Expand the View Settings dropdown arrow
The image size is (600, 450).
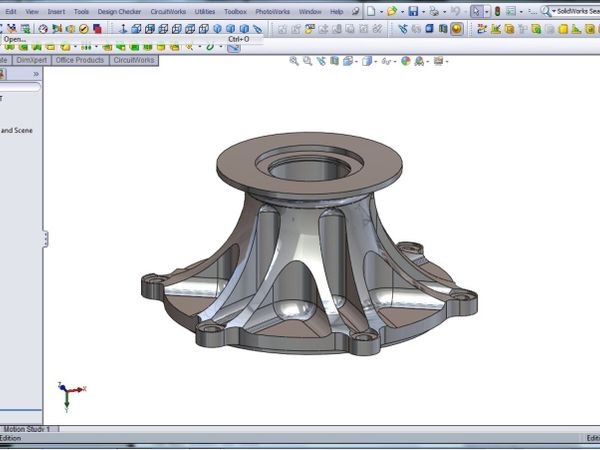[x=447, y=62]
